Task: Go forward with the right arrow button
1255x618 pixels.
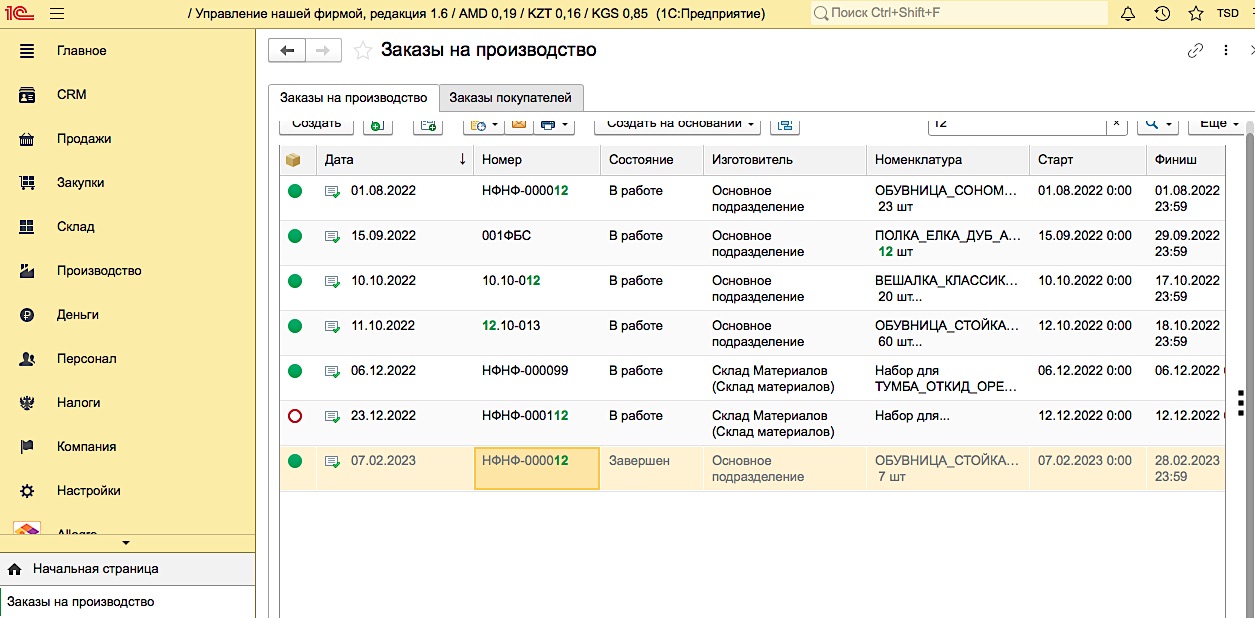Action: [x=323, y=51]
